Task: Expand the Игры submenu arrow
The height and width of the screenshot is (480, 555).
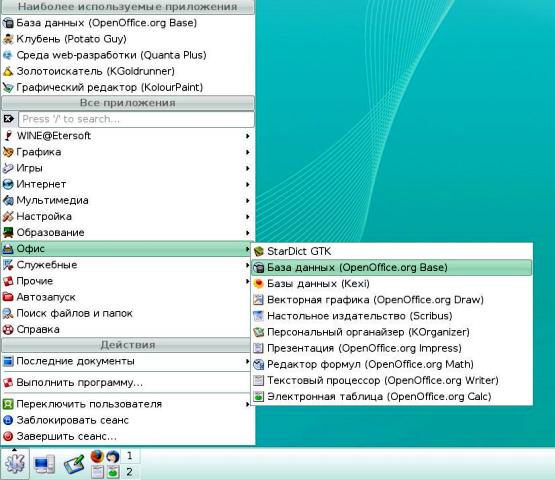Action: (248, 168)
